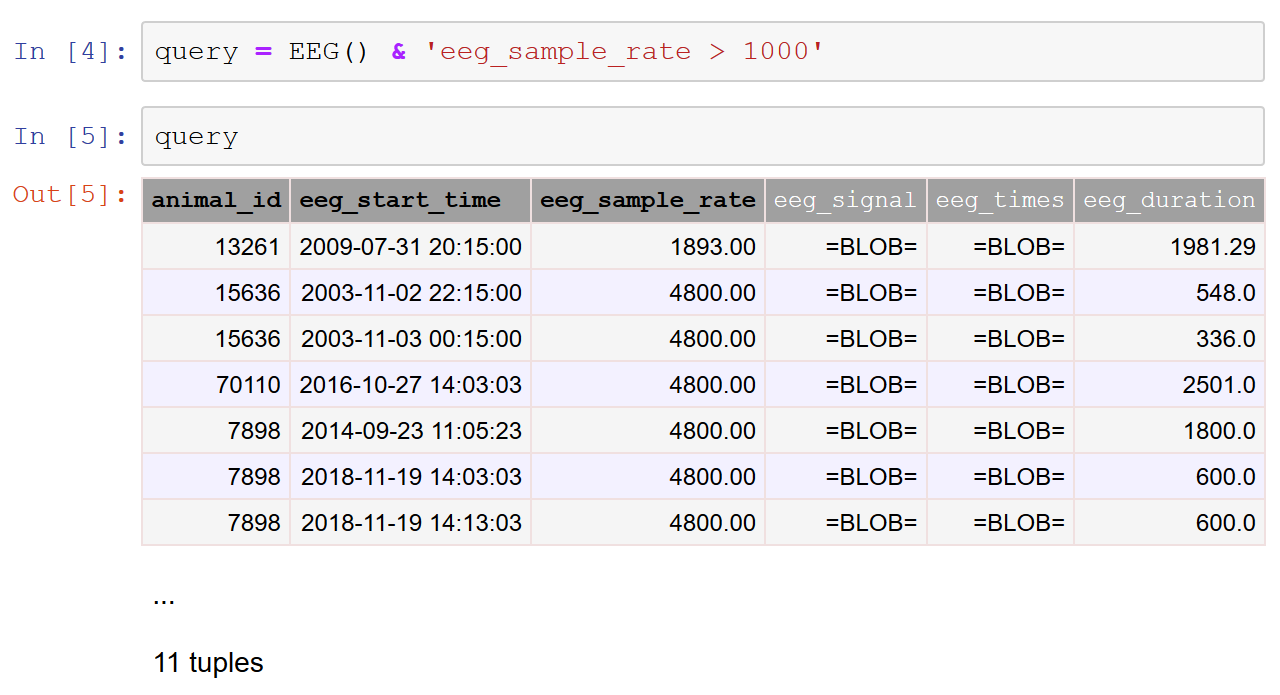
Task: Click the sample rate 1893.00 value
Action: [x=713, y=246]
